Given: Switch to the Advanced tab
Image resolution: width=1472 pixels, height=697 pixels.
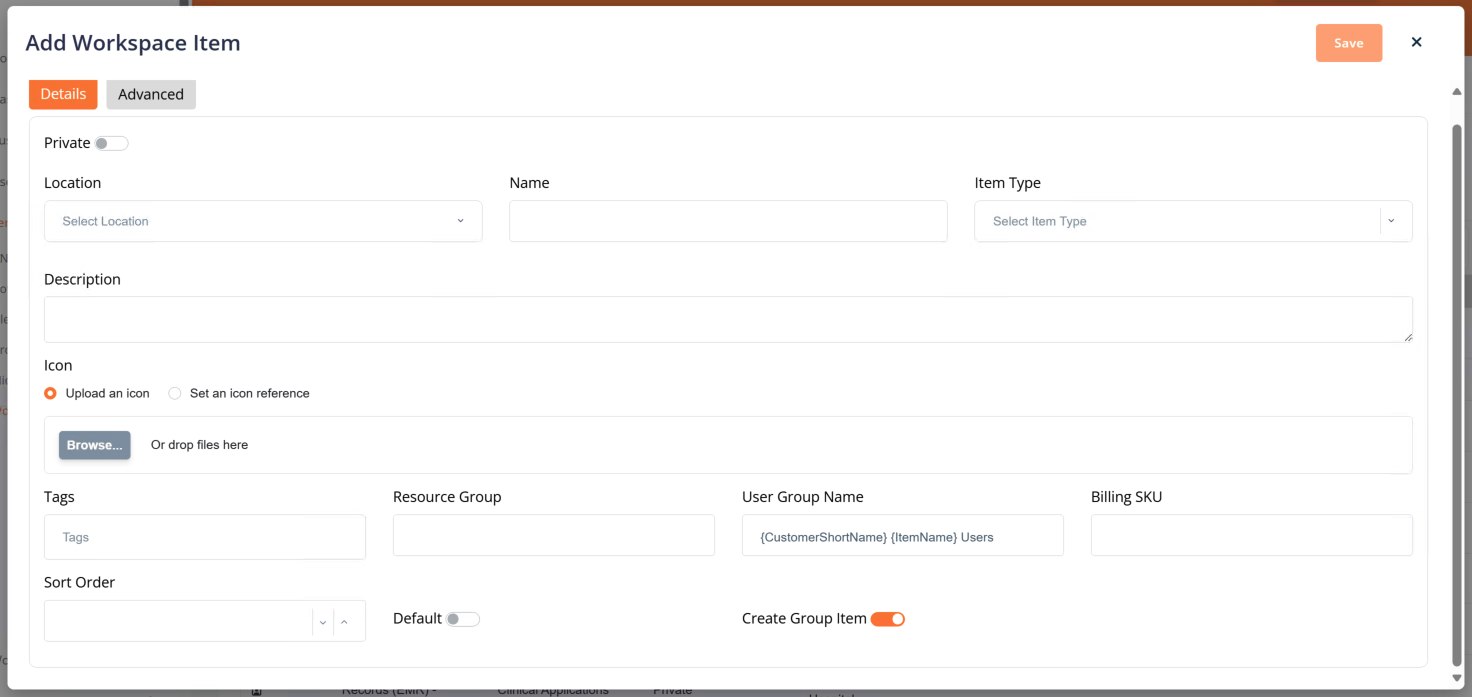Looking at the screenshot, I should coord(151,94).
